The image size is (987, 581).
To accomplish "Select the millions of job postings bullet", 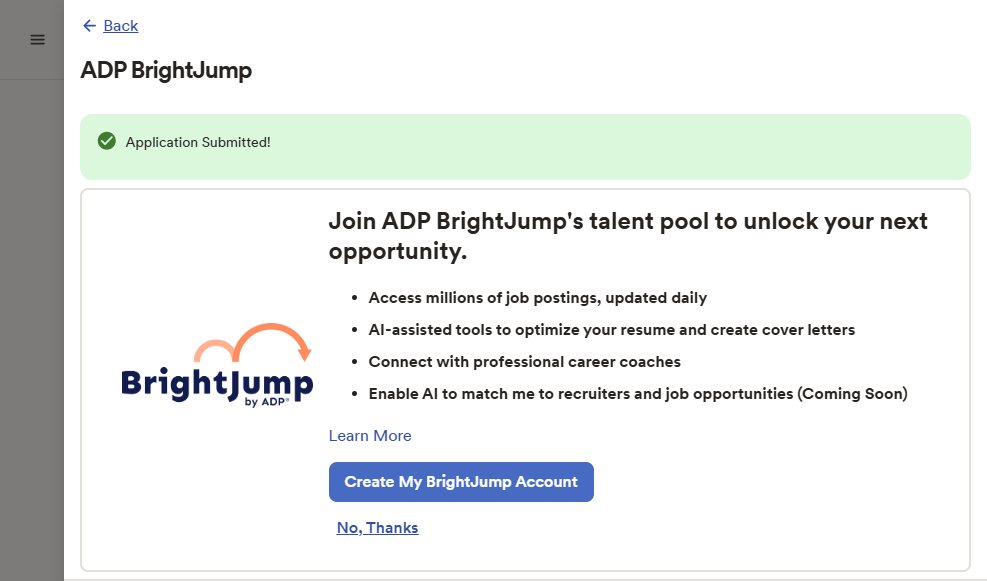I will (x=537, y=298).
